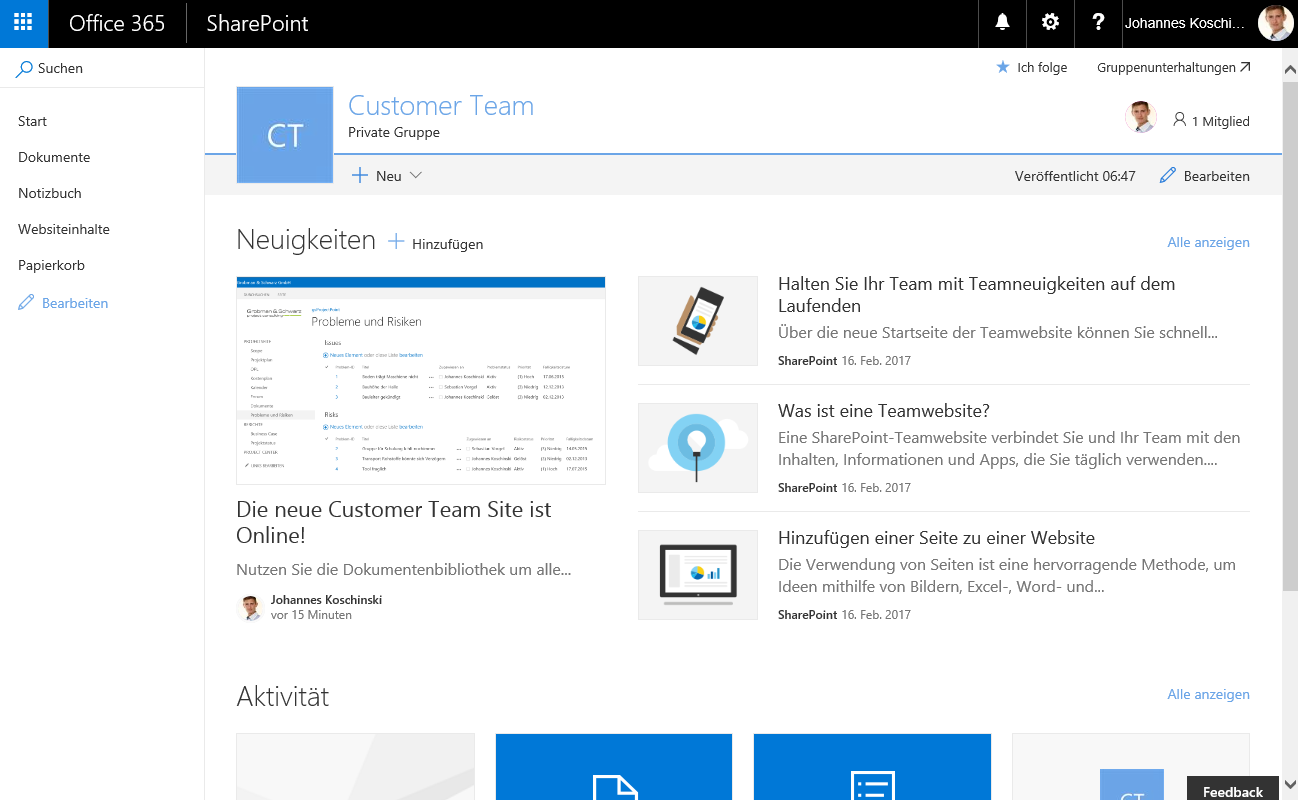This screenshot has height=800, width=1298.
Task: Open Halten Sie Ihr Team mit Teamneuigkeiten article
Action: [x=977, y=295]
